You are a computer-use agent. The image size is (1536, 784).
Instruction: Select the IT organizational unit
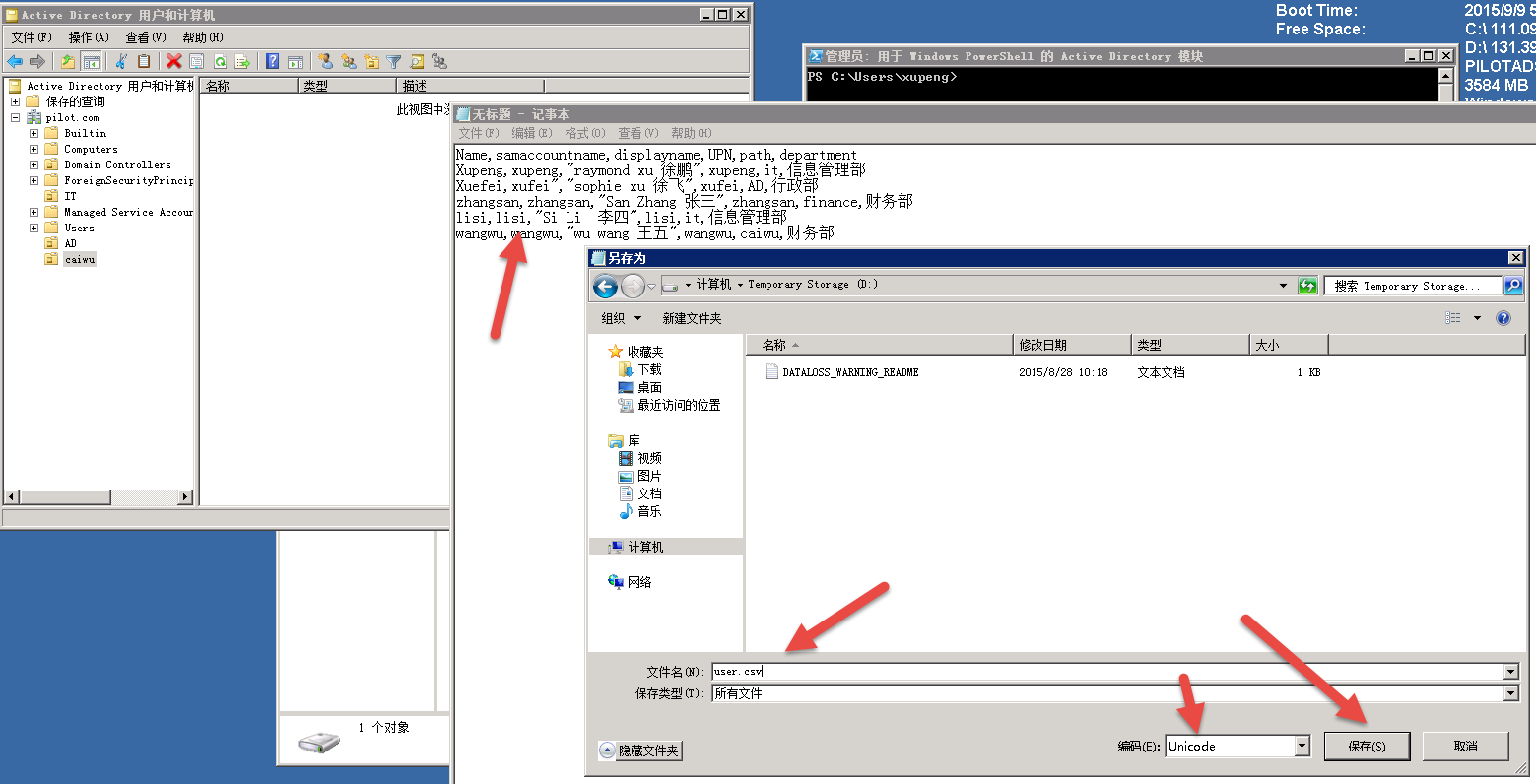coord(70,196)
